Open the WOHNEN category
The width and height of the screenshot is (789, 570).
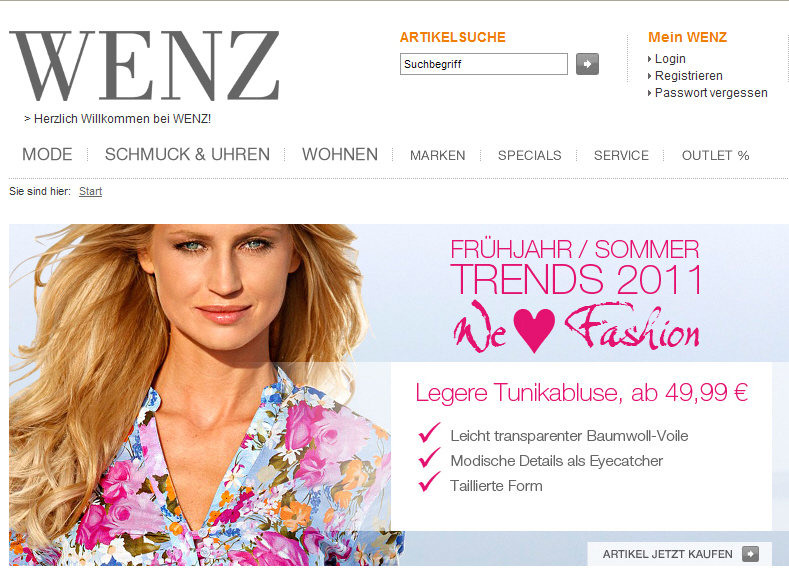pos(340,154)
